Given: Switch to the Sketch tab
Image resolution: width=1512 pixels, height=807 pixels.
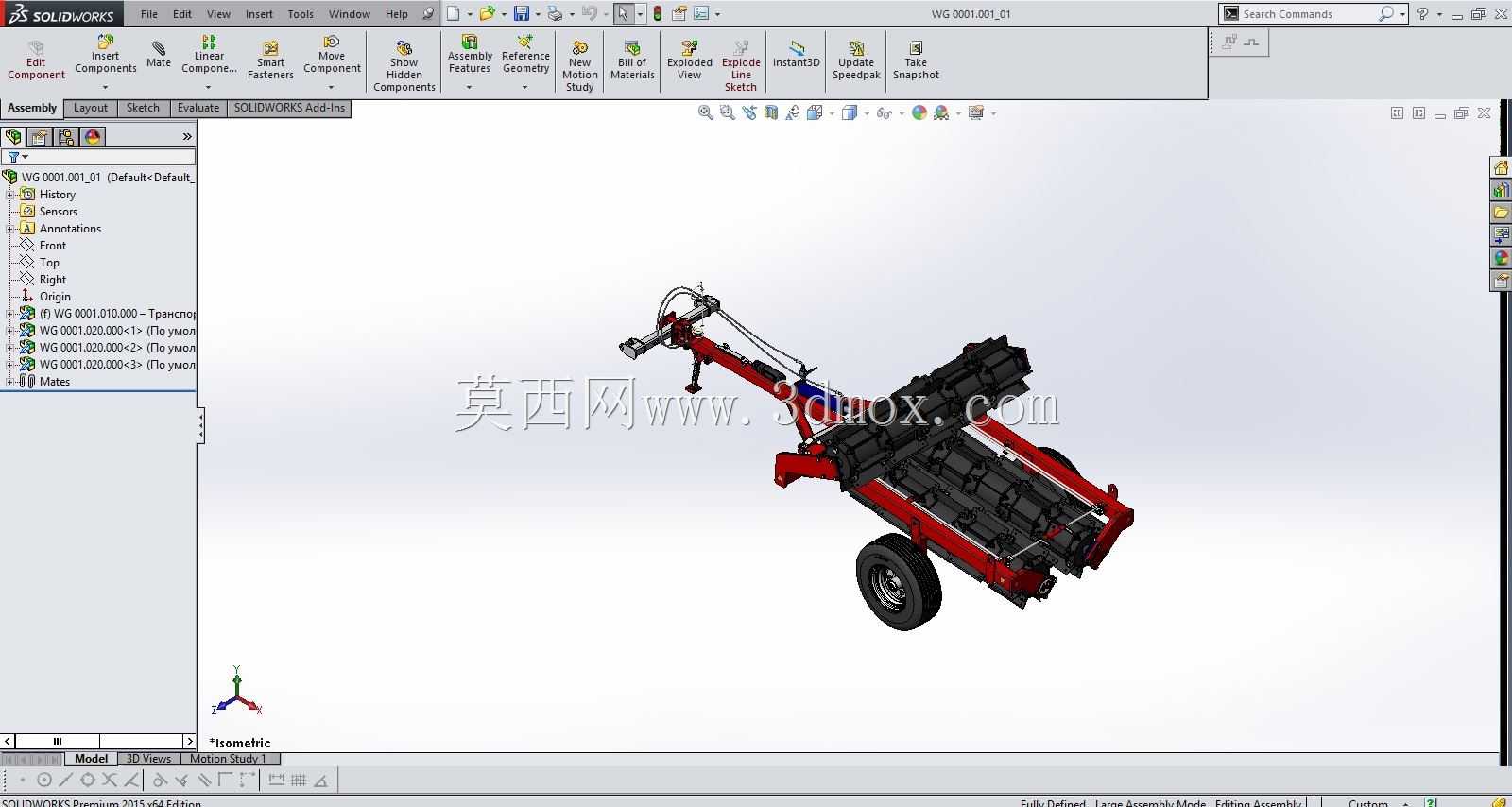Looking at the screenshot, I should coord(143,108).
